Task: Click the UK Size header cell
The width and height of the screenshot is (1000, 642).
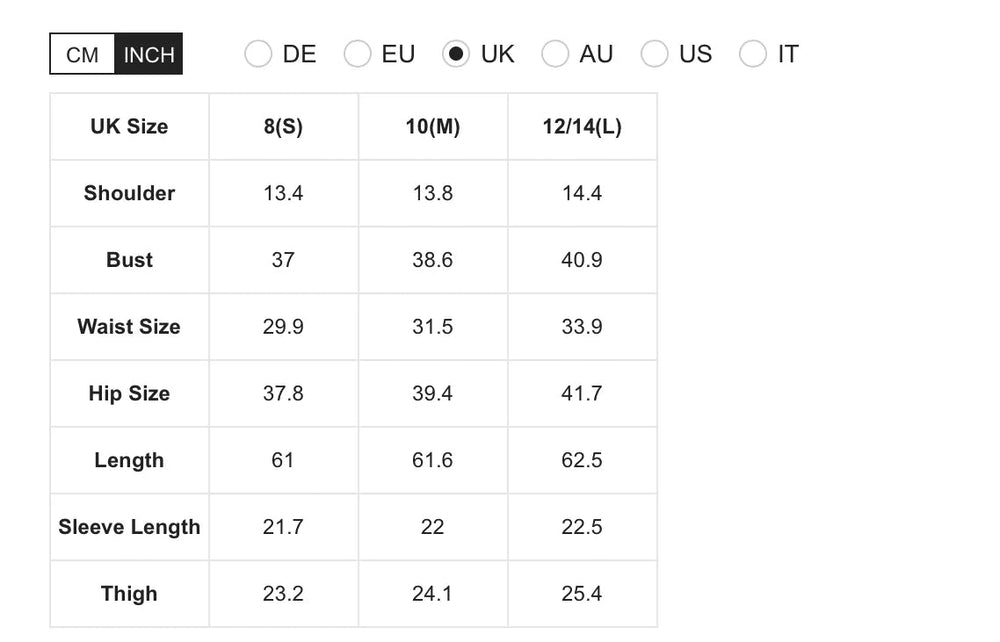Action: [129, 127]
